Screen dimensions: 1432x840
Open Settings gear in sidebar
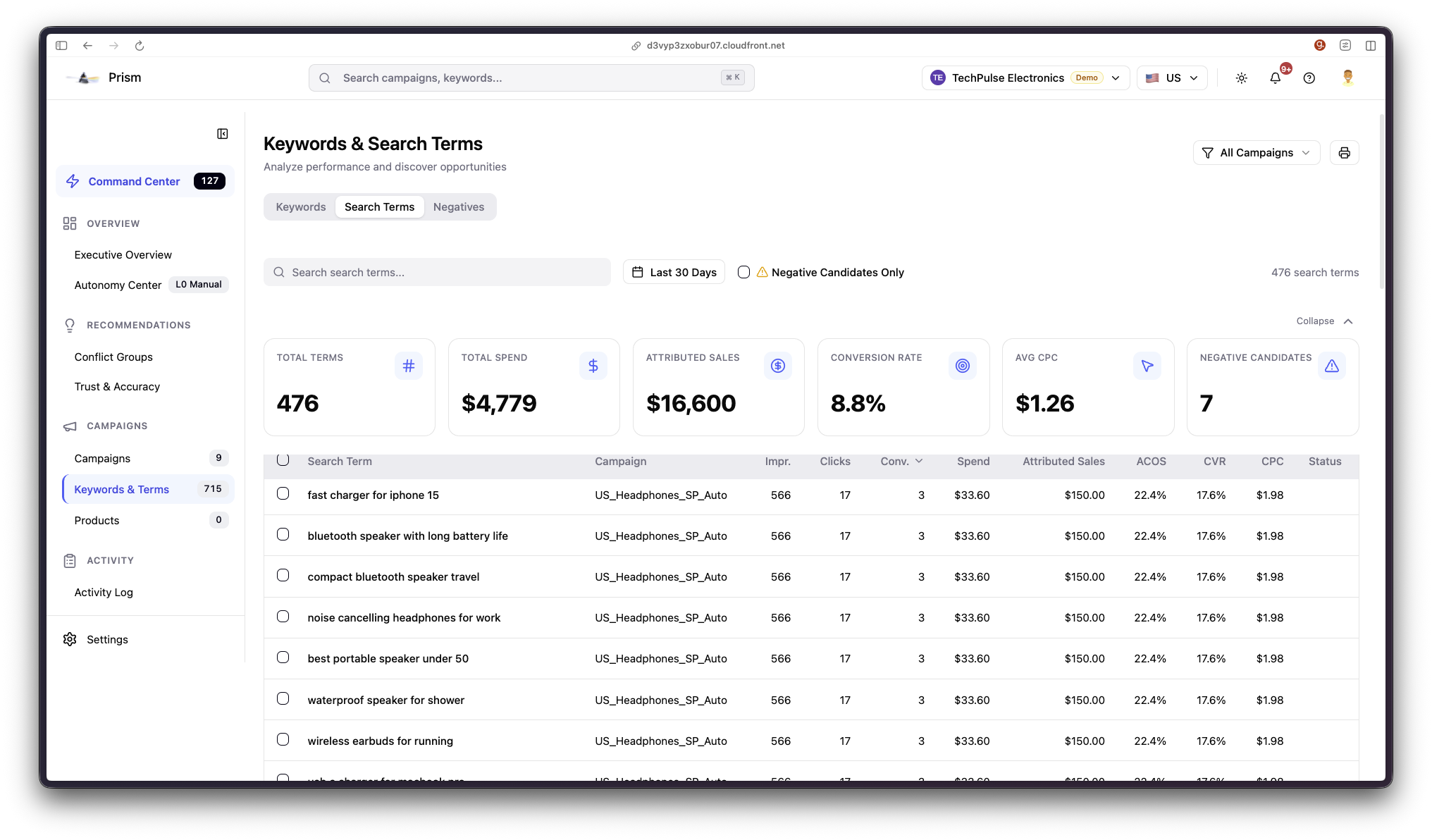(70, 639)
